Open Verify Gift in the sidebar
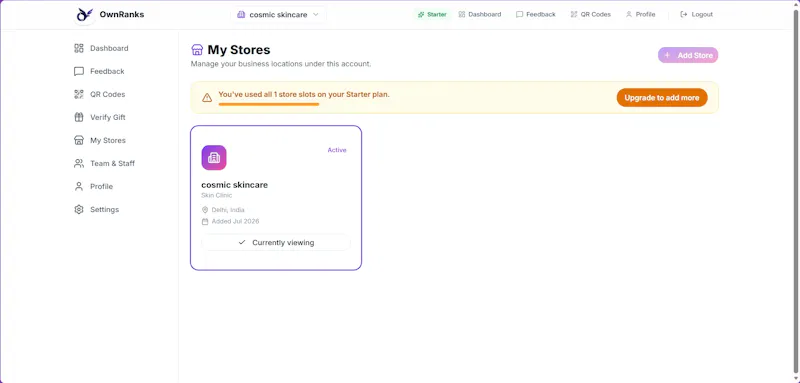Image resolution: width=800 pixels, height=383 pixels. [99, 117]
